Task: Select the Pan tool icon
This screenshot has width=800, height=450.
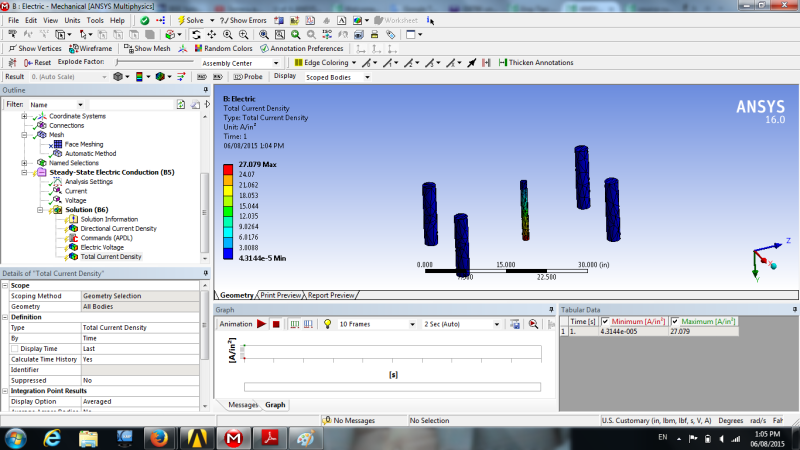Action: pyautogui.click(x=211, y=35)
